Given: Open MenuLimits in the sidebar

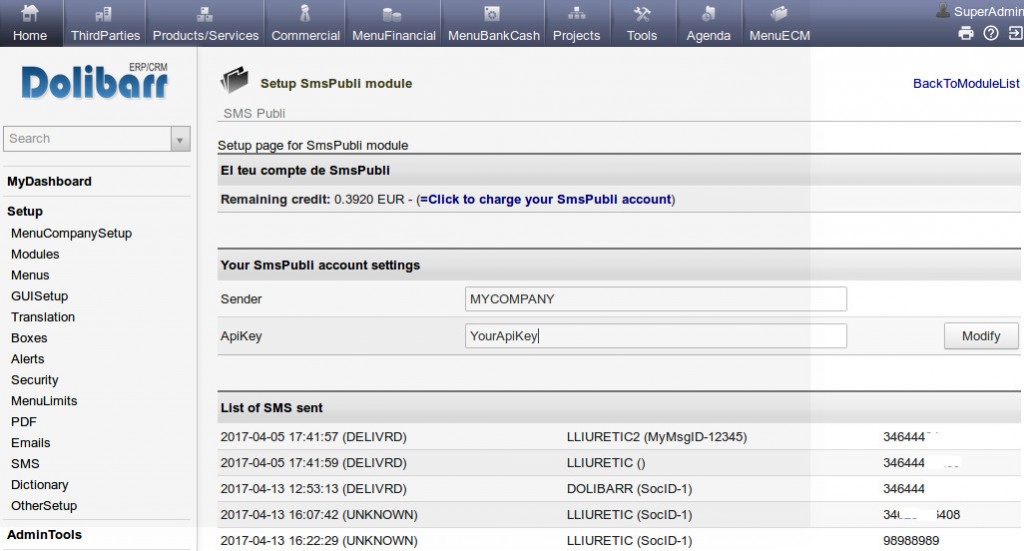Looking at the screenshot, I should click(44, 401).
